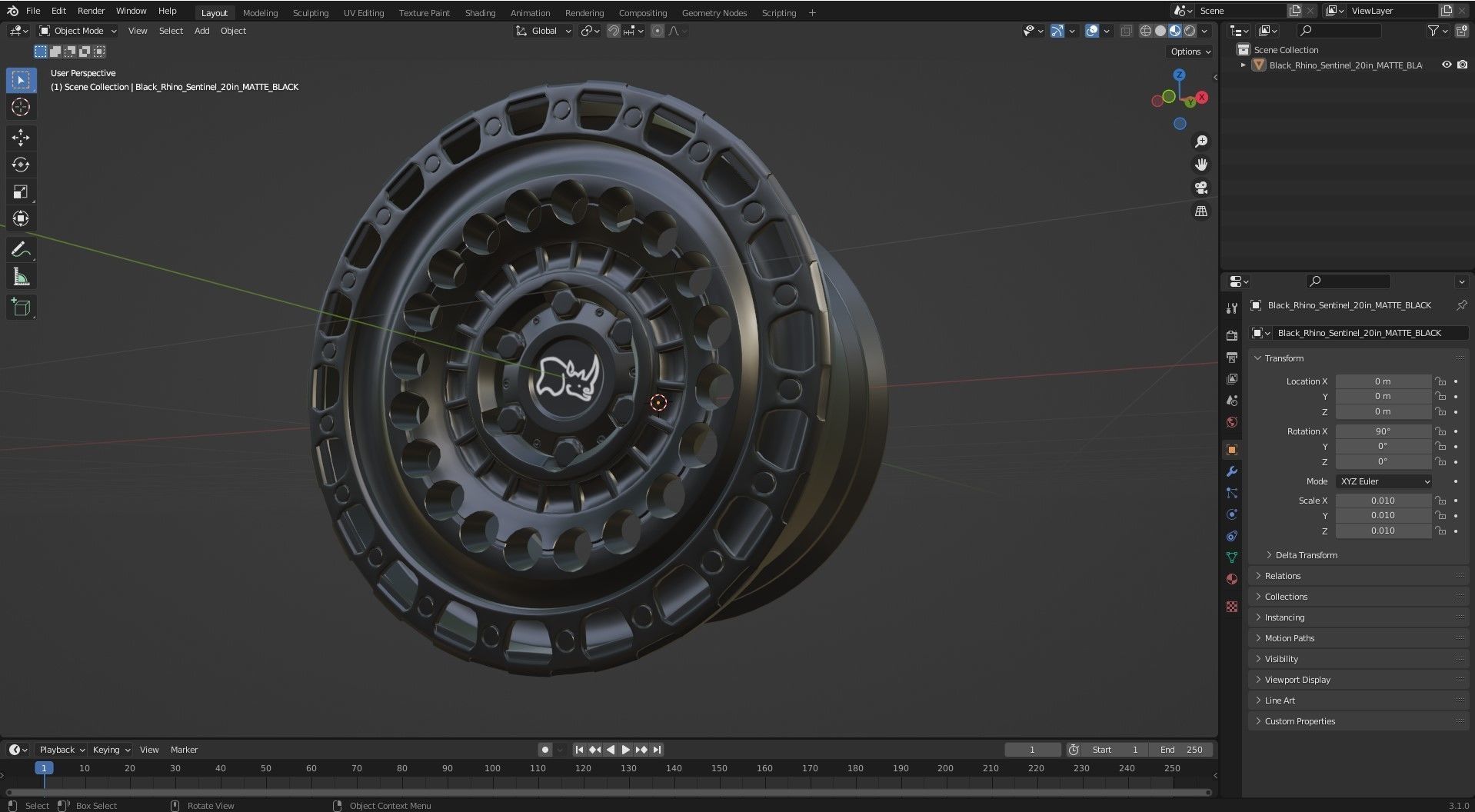The width and height of the screenshot is (1475, 812).
Task: Select the Measure tool
Action: 21,277
